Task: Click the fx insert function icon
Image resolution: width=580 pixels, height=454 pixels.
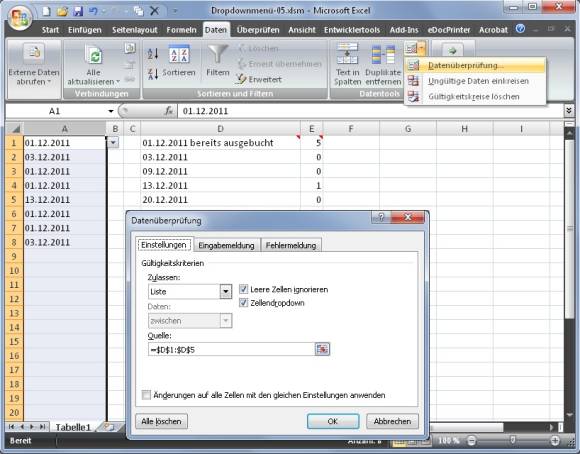Action: [169, 111]
